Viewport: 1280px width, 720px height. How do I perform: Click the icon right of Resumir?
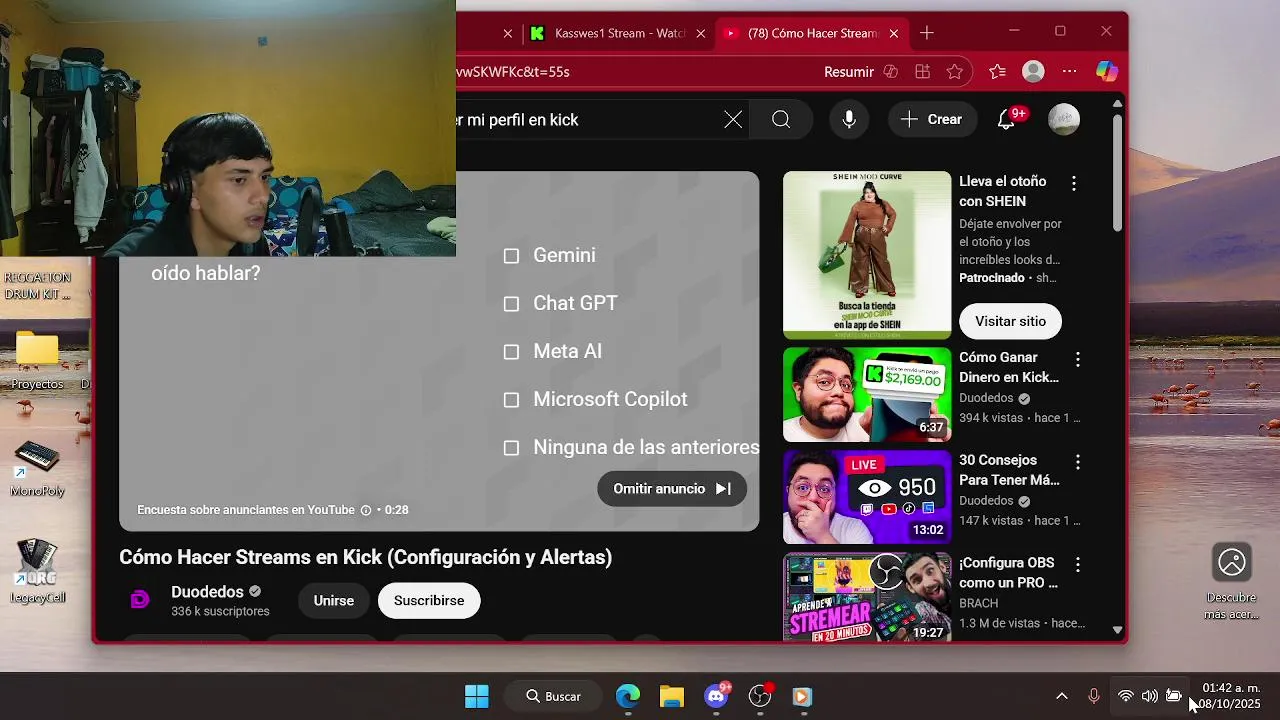(890, 72)
